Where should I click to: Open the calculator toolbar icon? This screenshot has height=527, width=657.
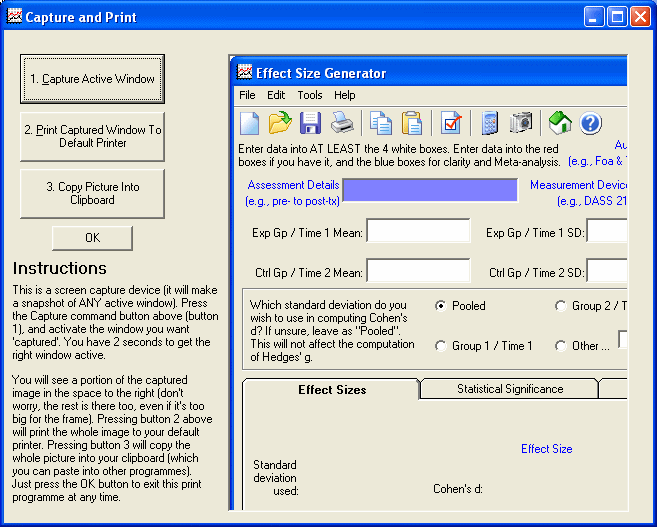[x=490, y=123]
